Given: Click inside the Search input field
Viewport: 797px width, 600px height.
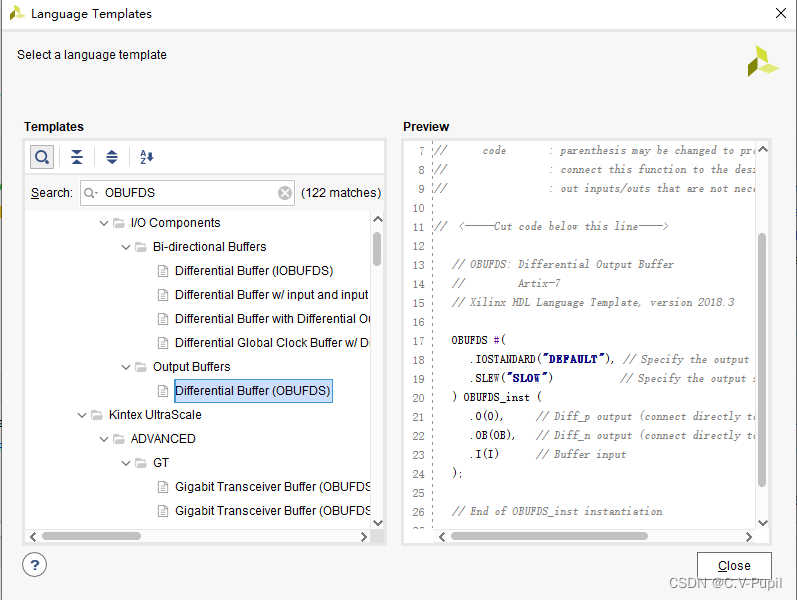Looking at the screenshot, I should click(188, 193).
